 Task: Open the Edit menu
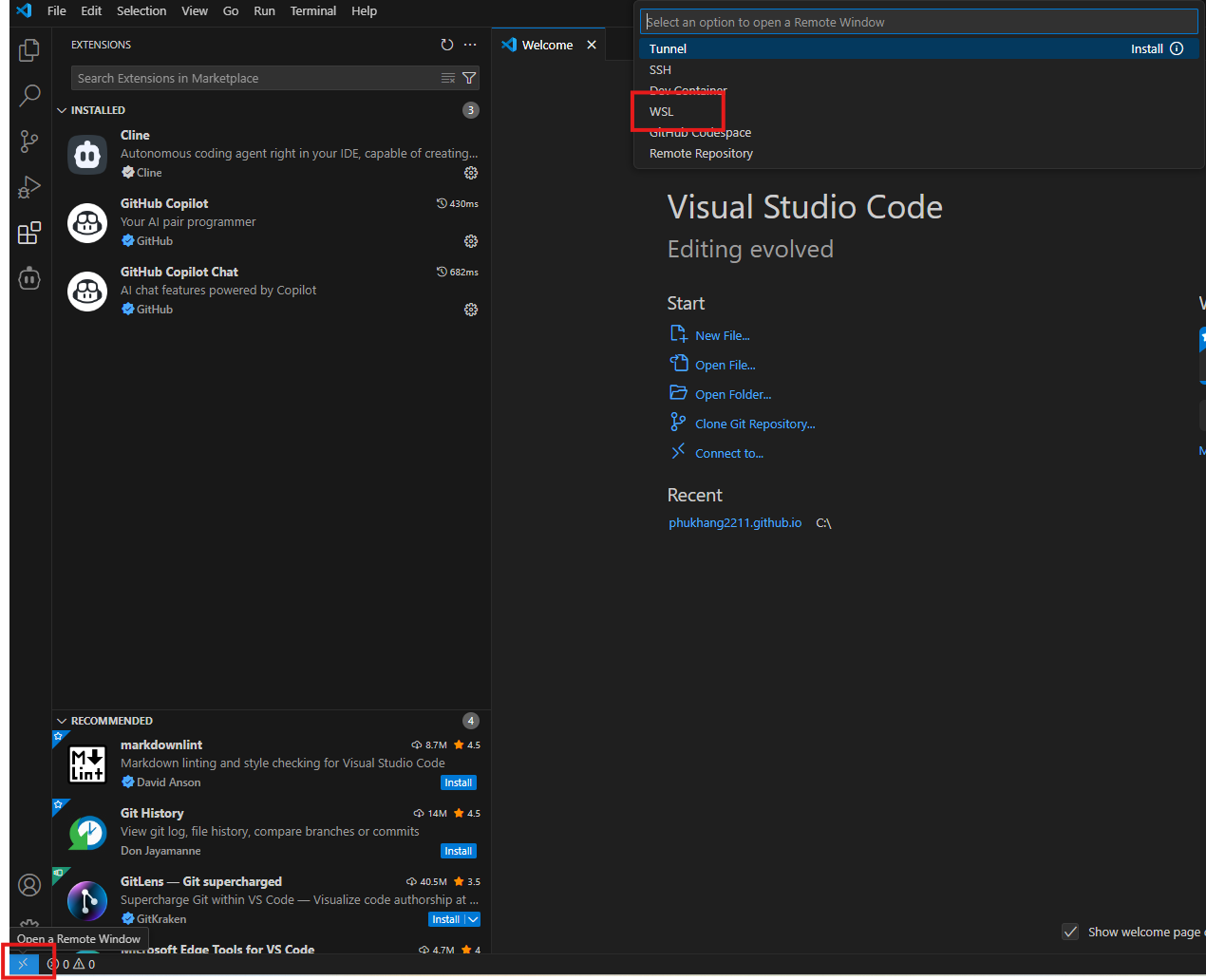point(91,10)
